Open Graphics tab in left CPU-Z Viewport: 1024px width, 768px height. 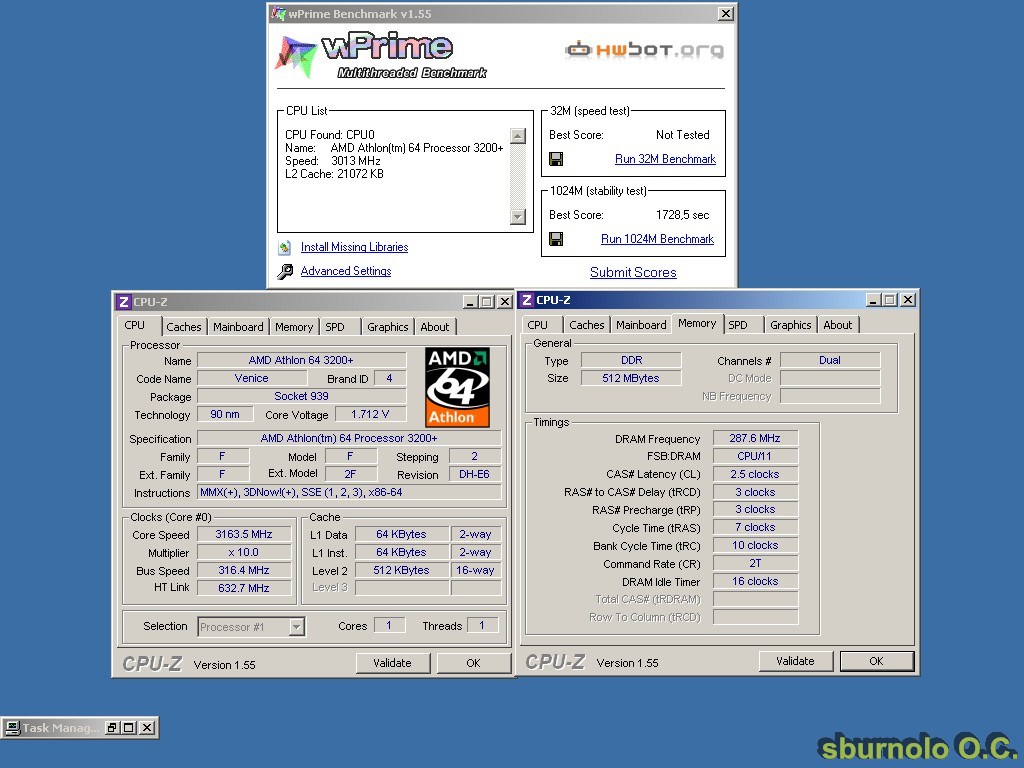click(387, 327)
